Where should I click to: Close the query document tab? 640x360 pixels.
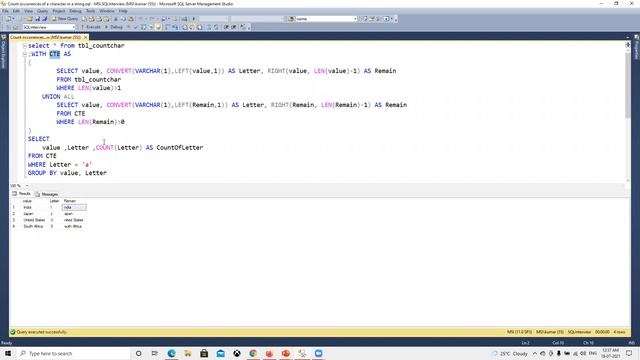pos(85,37)
